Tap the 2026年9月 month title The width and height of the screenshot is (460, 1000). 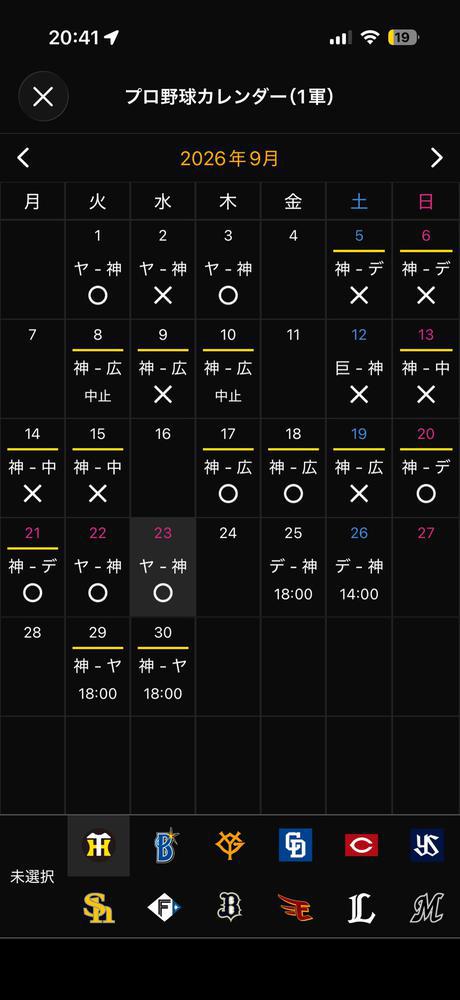(x=230, y=158)
